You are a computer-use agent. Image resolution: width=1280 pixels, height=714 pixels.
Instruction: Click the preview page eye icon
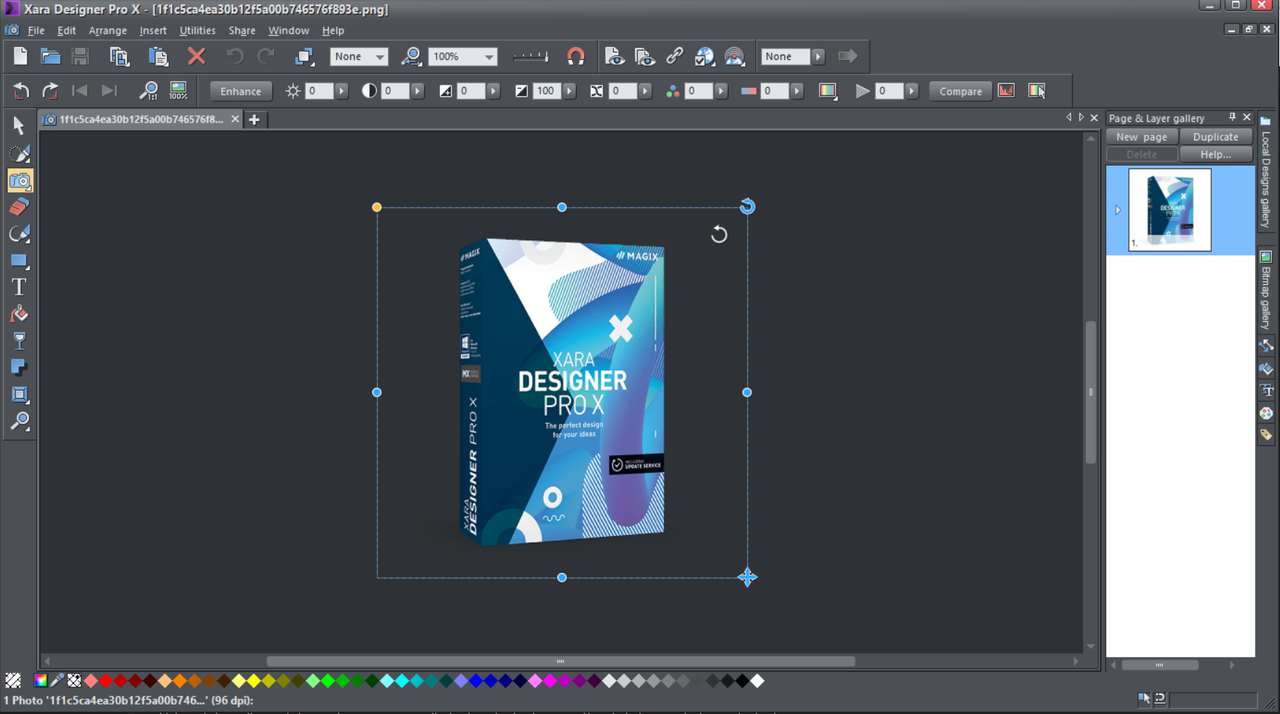[615, 57]
